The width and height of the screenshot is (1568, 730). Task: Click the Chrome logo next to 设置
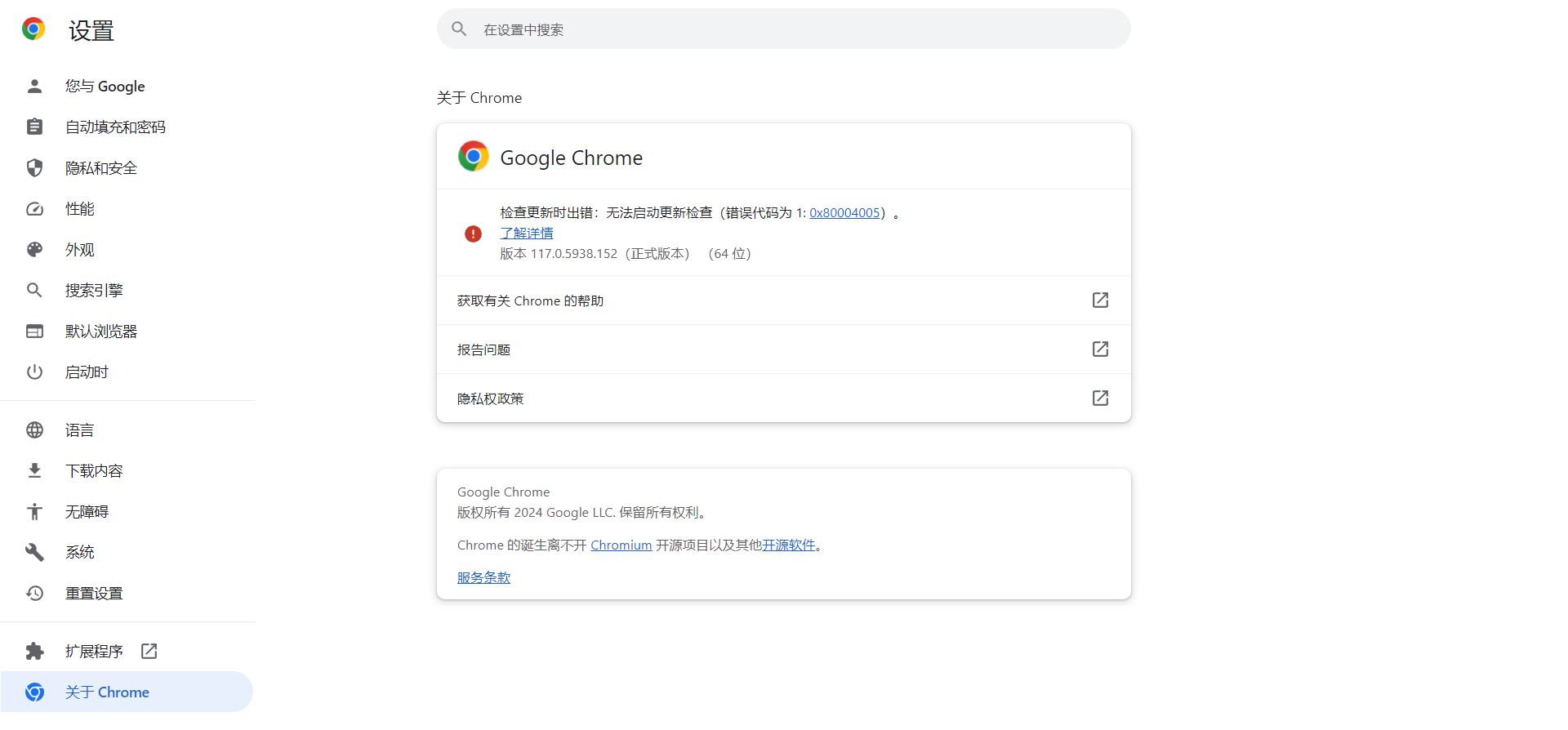coord(33,29)
